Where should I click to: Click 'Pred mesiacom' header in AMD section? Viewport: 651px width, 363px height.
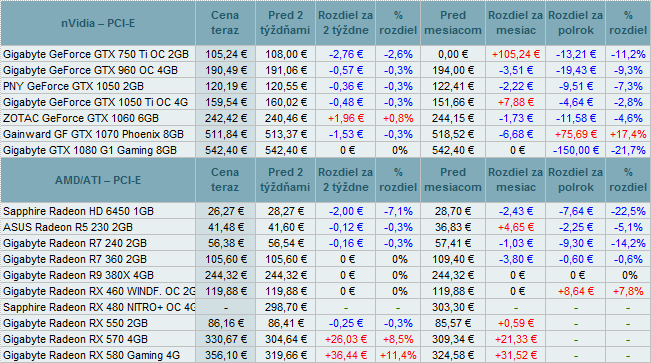coord(453,180)
